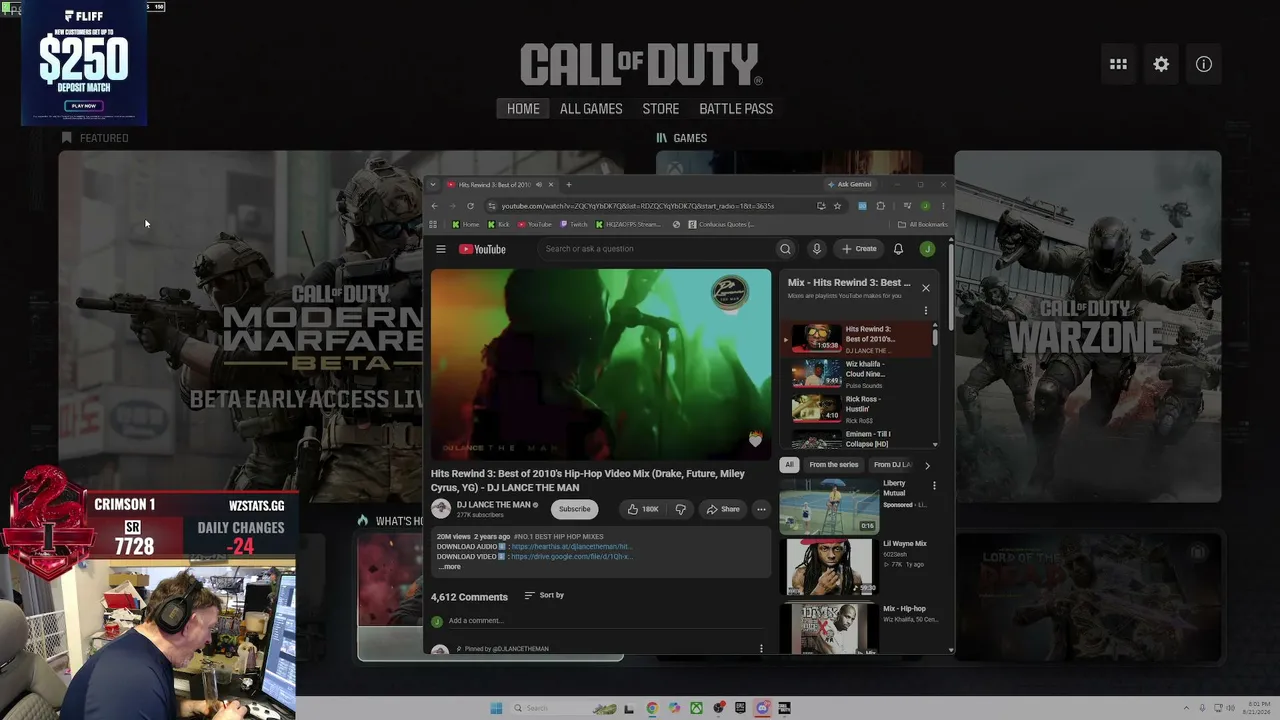The image size is (1280, 720).
Task: Open the Create menu on YouTube
Action: click(859, 249)
